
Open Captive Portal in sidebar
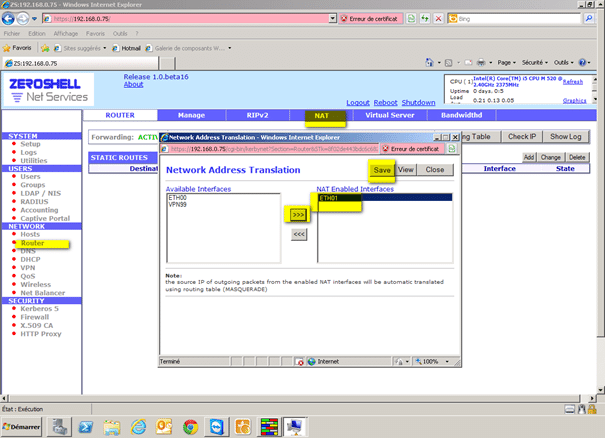click(x=45, y=218)
